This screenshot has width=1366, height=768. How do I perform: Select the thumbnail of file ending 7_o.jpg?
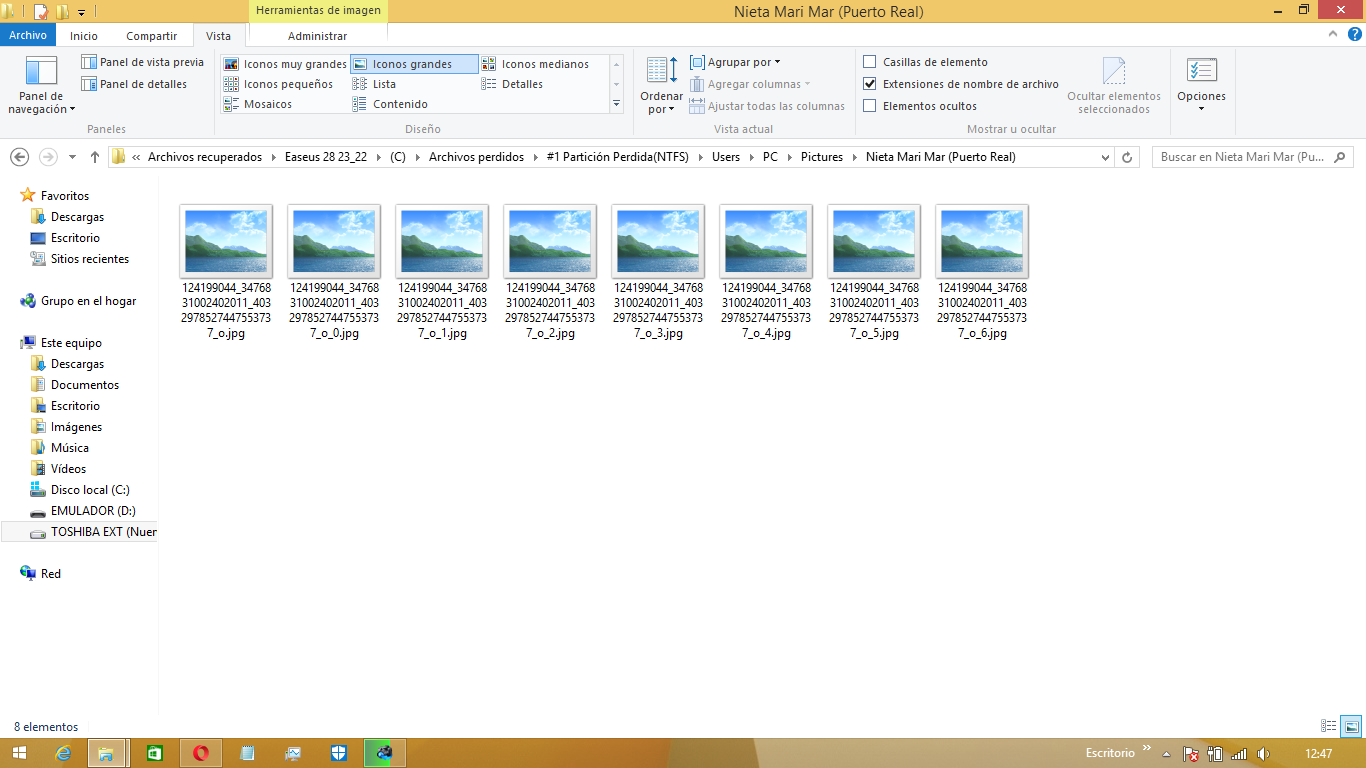[x=226, y=241]
